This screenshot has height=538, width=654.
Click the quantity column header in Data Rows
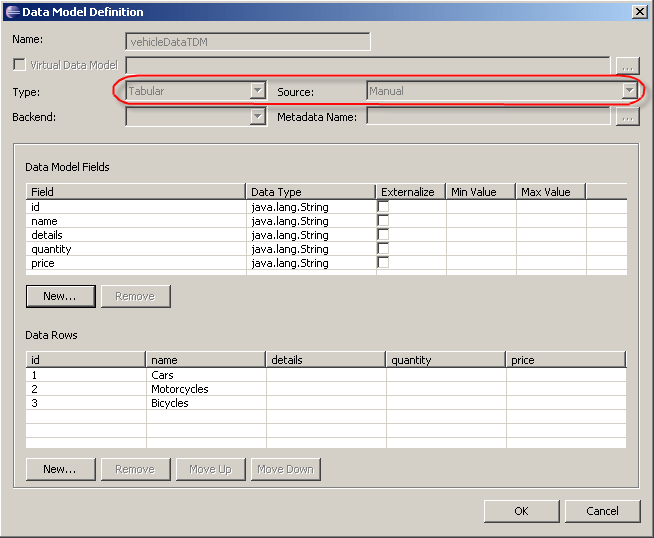pyautogui.click(x=445, y=360)
